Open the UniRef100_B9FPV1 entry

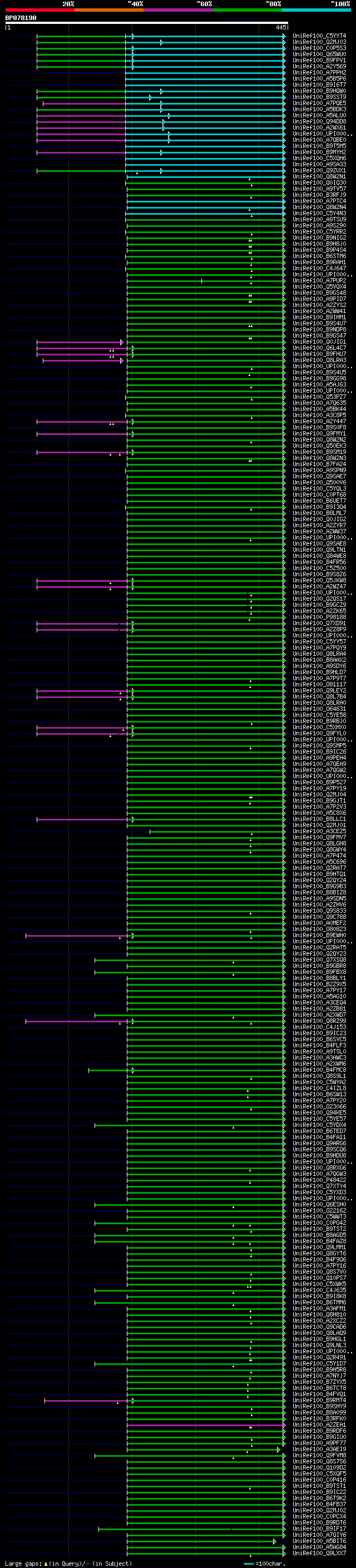(319, 61)
